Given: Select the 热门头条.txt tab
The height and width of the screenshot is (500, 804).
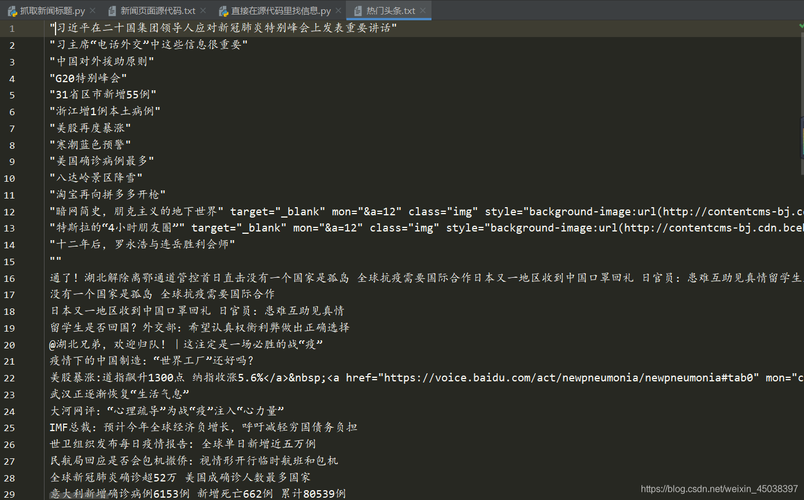Looking at the screenshot, I should pos(390,10).
